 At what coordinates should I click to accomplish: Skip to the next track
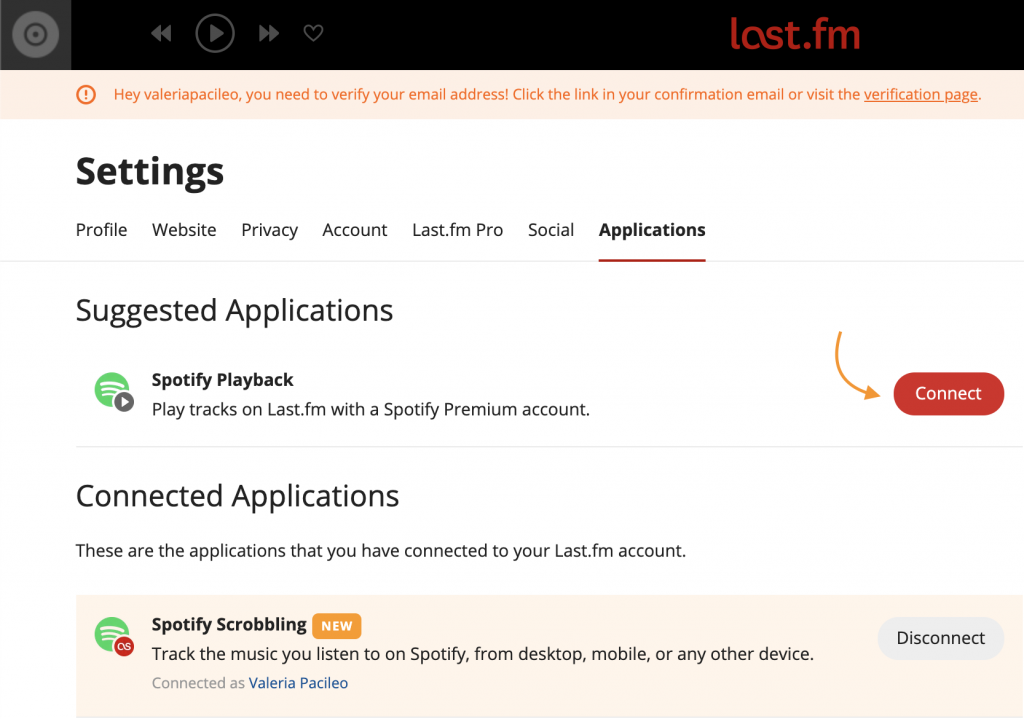269,33
